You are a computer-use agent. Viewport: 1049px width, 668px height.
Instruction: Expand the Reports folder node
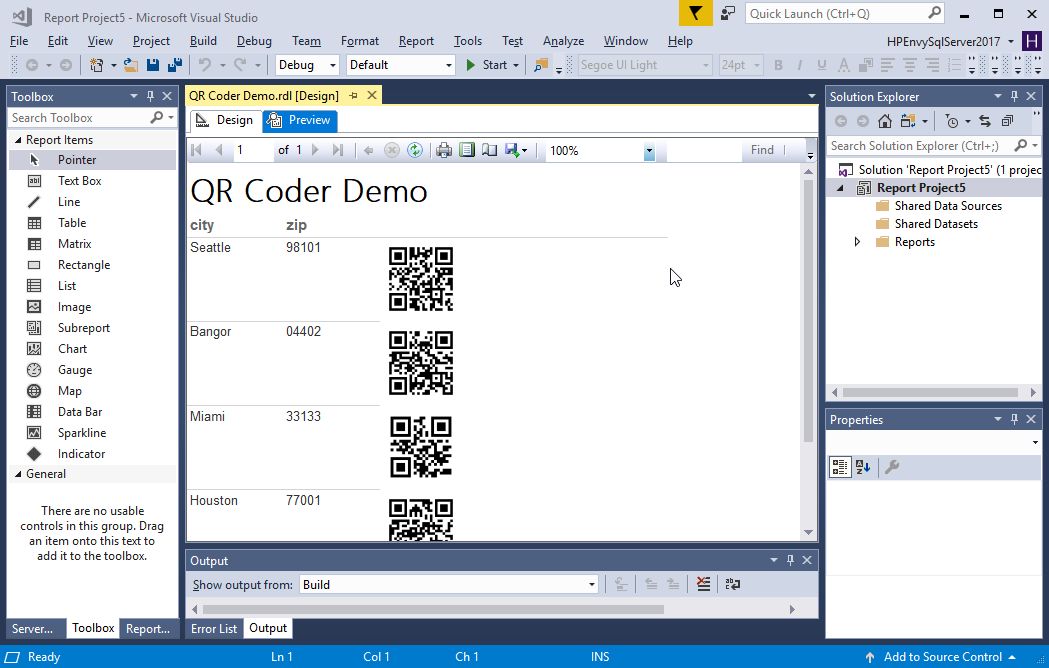(857, 242)
